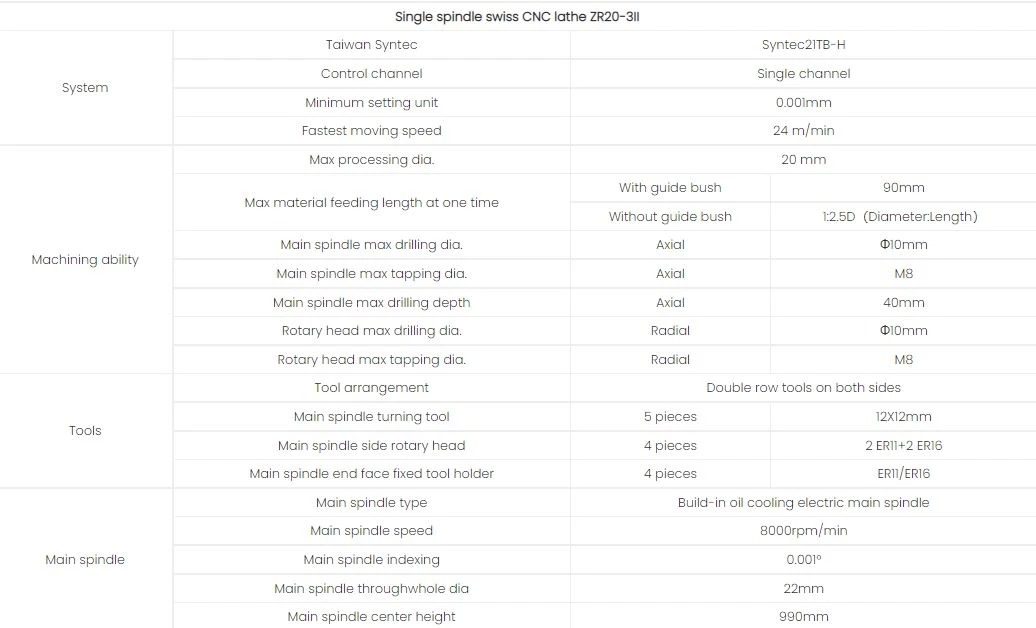This screenshot has width=1036, height=628.
Task: Click the With guide bush cell
Action: click(x=670, y=188)
